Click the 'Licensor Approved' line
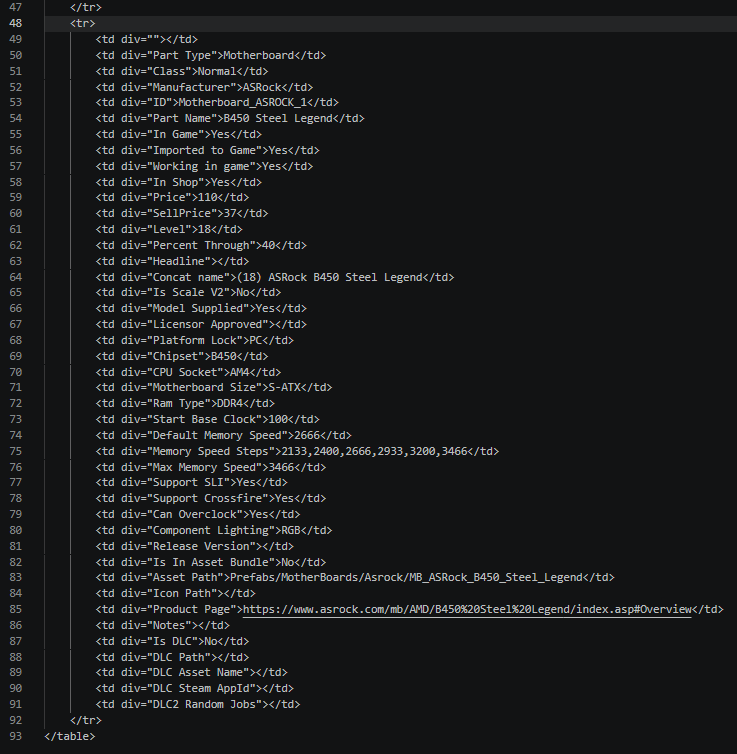Screen dimensions: 737x754 tap(201, 325)
